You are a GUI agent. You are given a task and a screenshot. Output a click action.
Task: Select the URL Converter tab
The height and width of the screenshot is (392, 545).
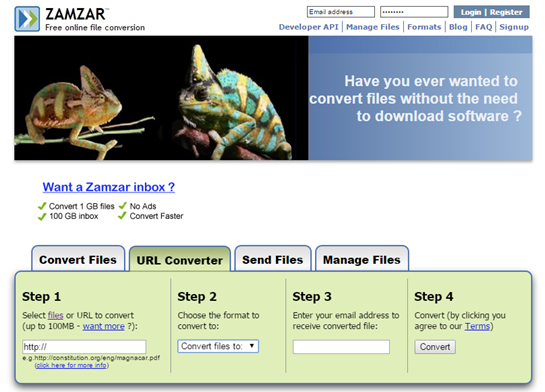pyautogui.click(x=180, y=259)
